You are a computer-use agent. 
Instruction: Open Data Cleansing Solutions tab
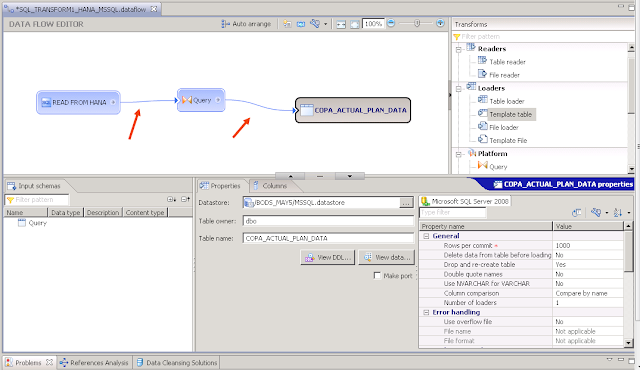[177, 363]
